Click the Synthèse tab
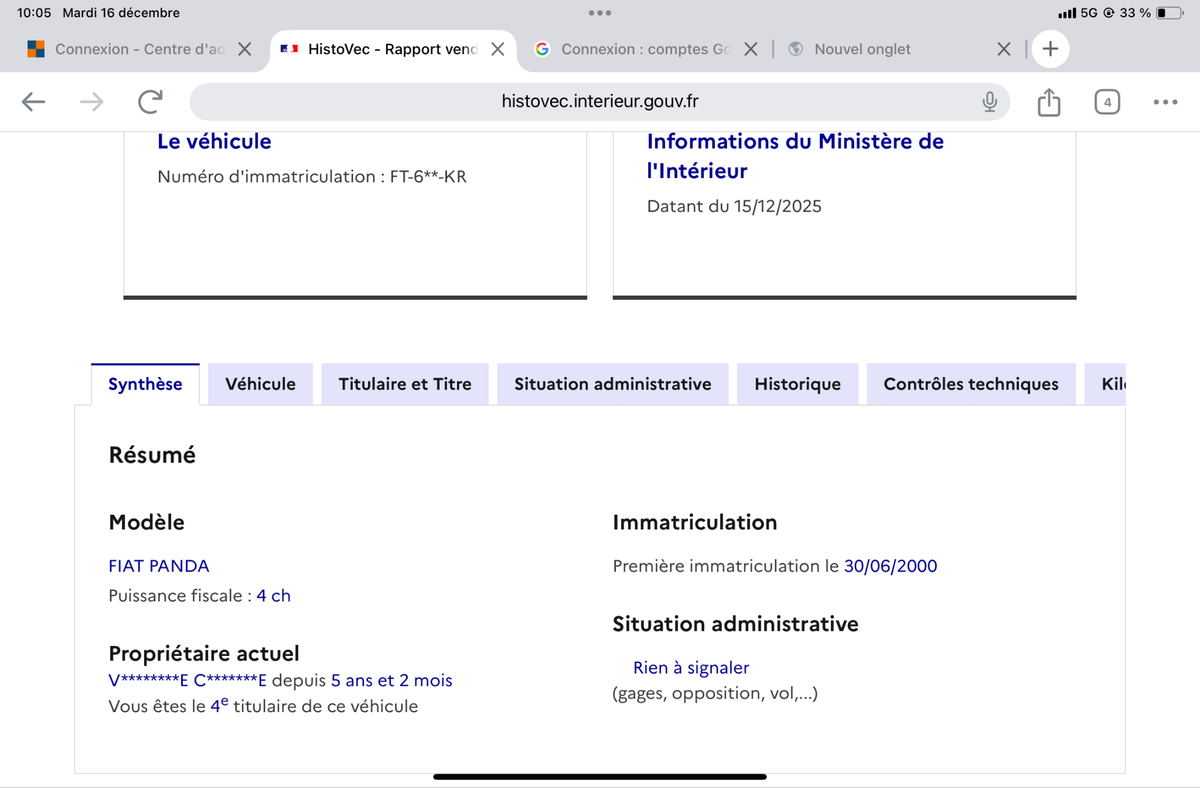1200x788 pixels. pyautogui.click(x=145, y=384)
